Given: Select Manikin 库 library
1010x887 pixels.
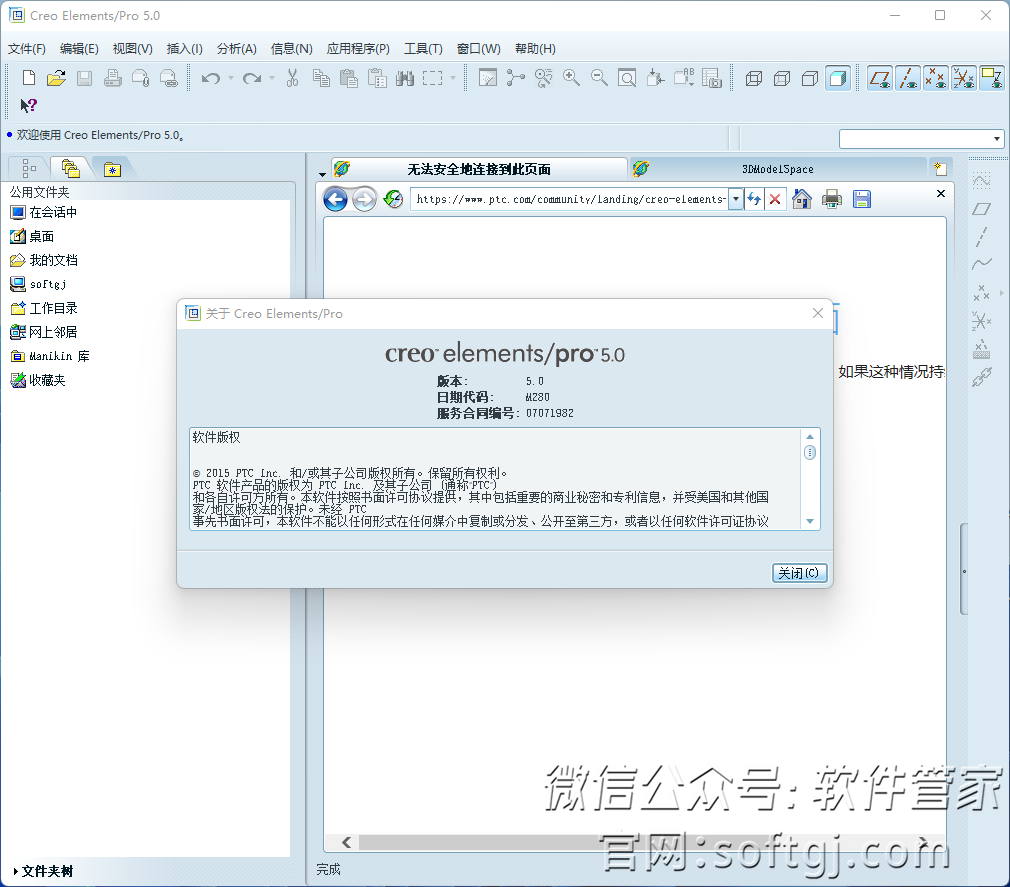Looking at the screenshot, I should (50, 356).
